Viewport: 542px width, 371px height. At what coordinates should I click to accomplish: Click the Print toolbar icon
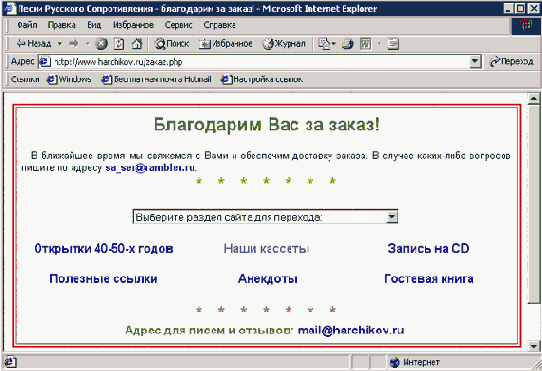click(348, 44)
